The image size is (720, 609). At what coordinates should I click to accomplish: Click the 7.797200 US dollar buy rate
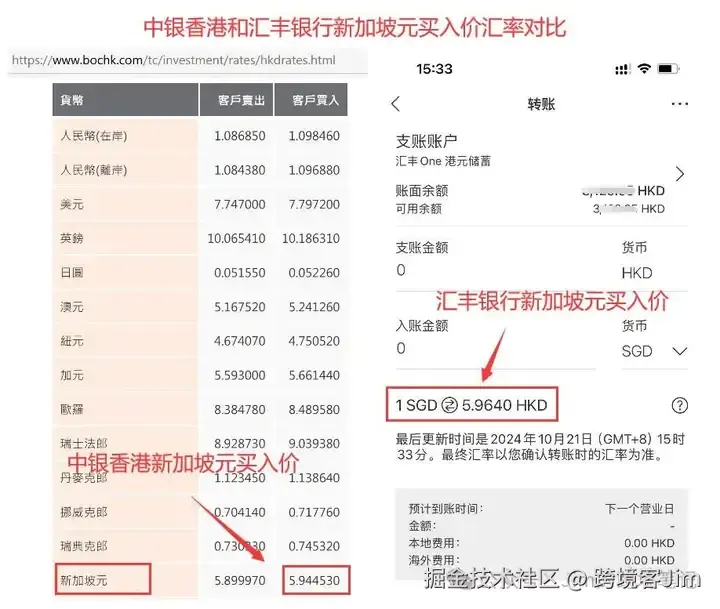coord(314,204)
